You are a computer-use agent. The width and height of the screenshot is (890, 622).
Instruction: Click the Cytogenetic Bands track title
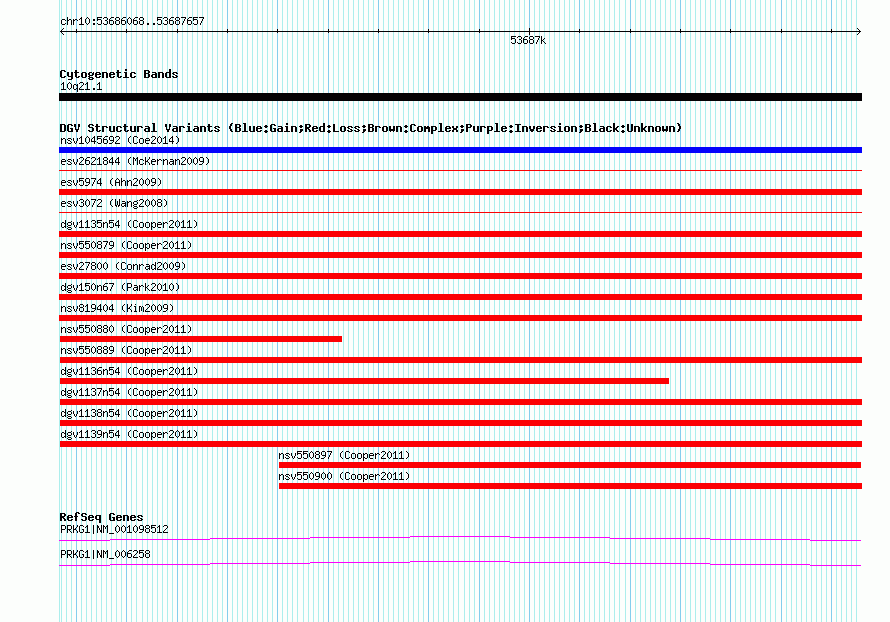pos(119,74)
